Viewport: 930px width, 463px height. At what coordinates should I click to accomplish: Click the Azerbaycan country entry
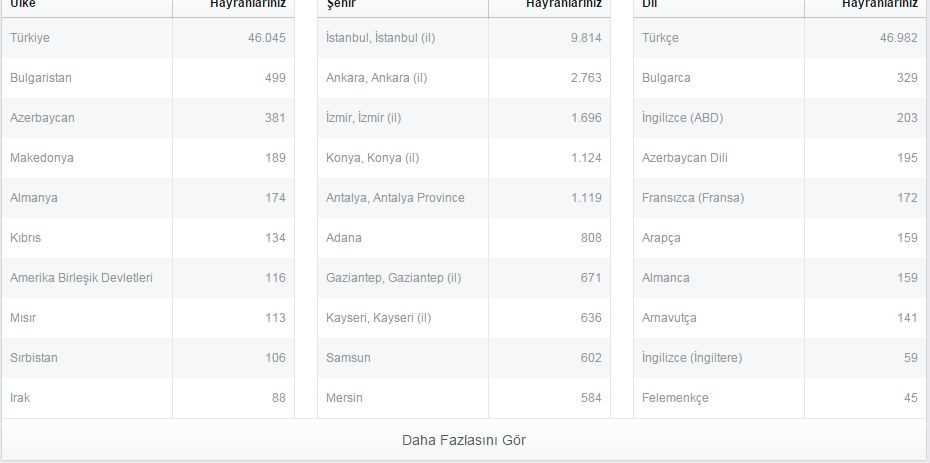click(148, 118)
